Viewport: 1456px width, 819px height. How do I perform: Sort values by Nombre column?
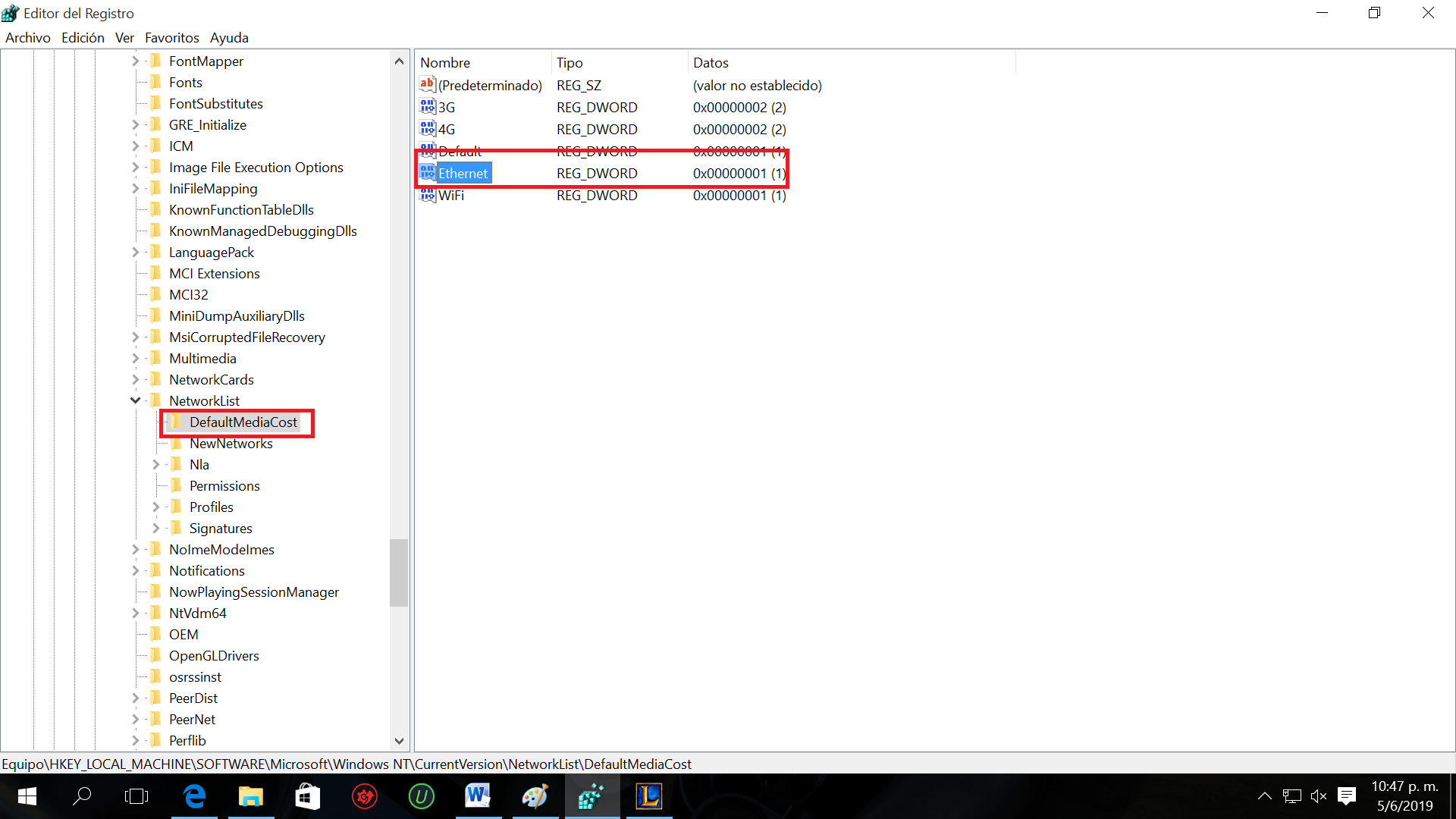click(483, 63)
